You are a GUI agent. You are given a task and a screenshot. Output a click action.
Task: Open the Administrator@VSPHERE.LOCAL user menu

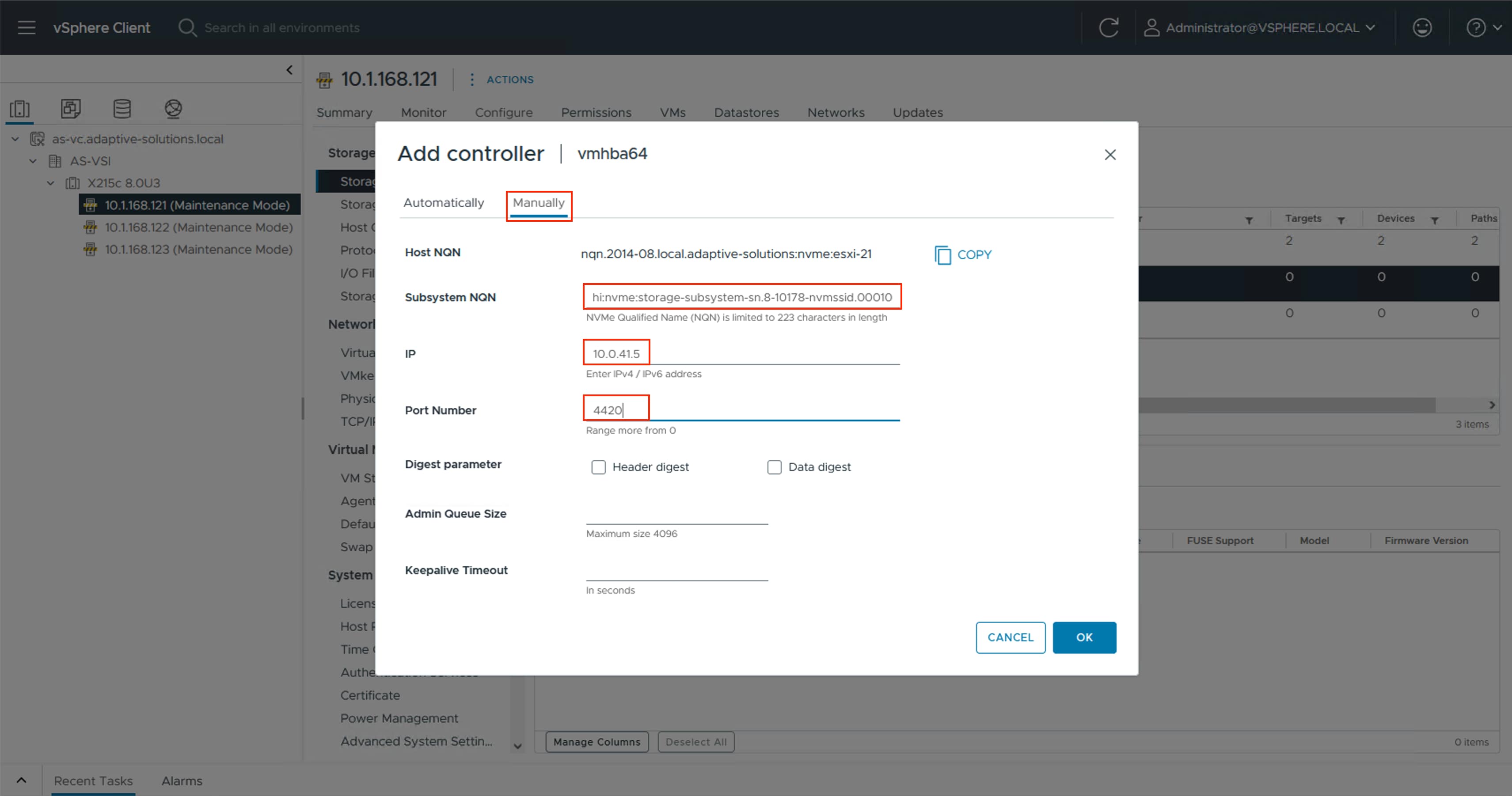1262,27
